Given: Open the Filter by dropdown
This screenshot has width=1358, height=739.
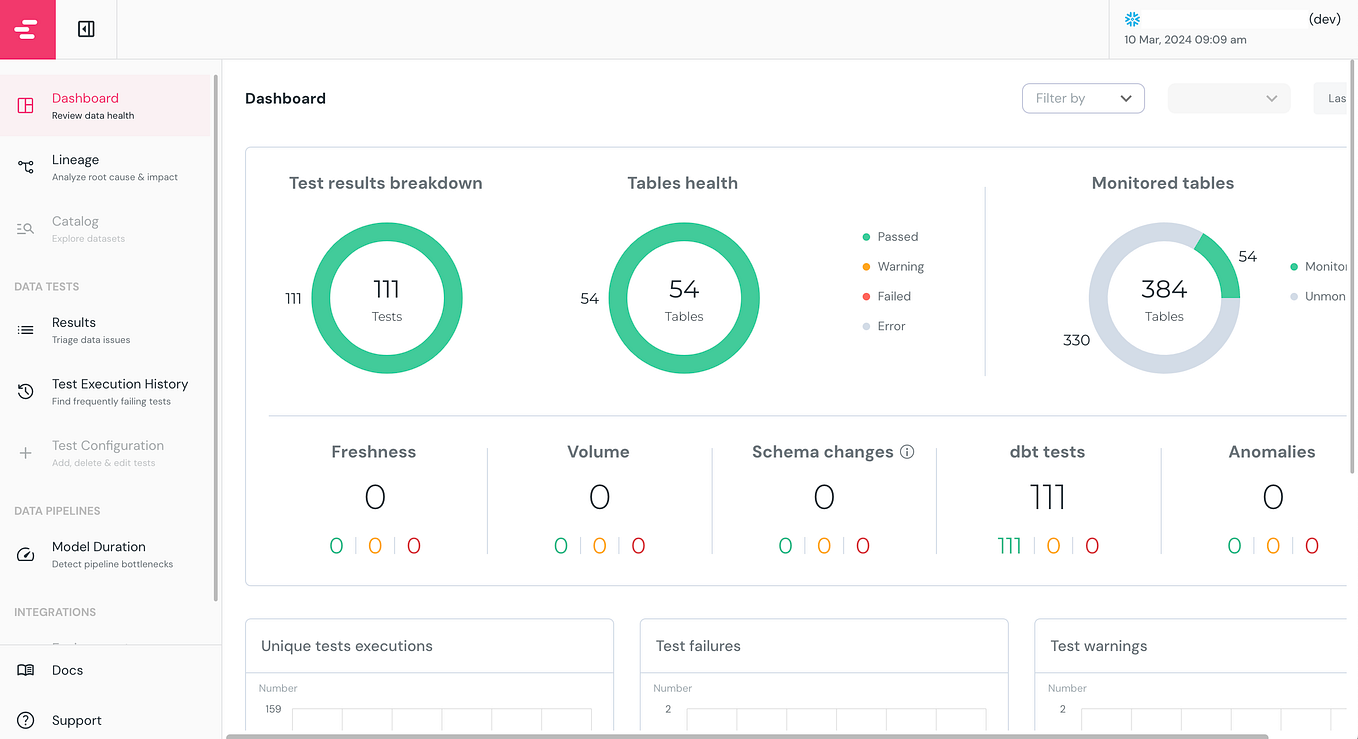Looking at the screenshot, I should click(x=1083, y=98).
